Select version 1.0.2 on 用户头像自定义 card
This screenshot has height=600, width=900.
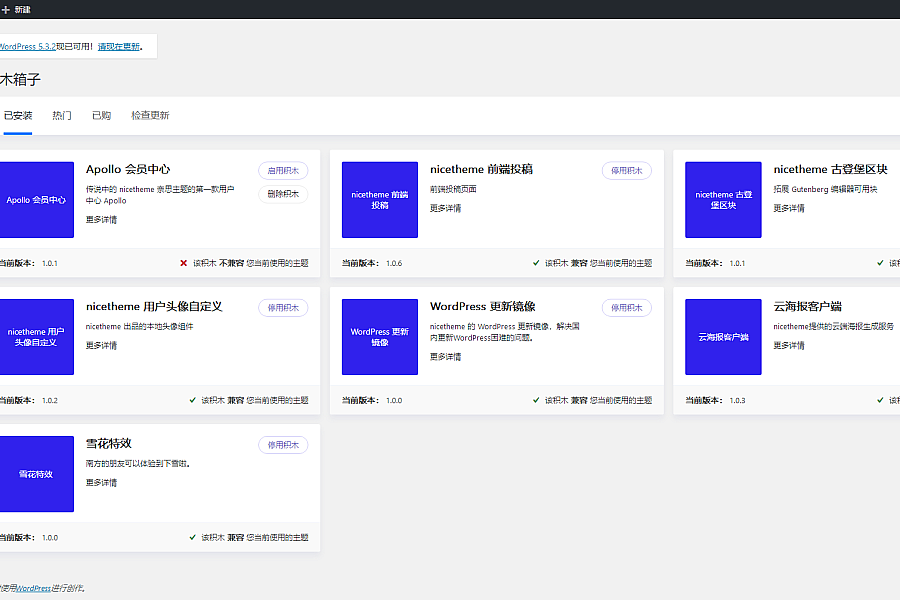coord(50,400)
